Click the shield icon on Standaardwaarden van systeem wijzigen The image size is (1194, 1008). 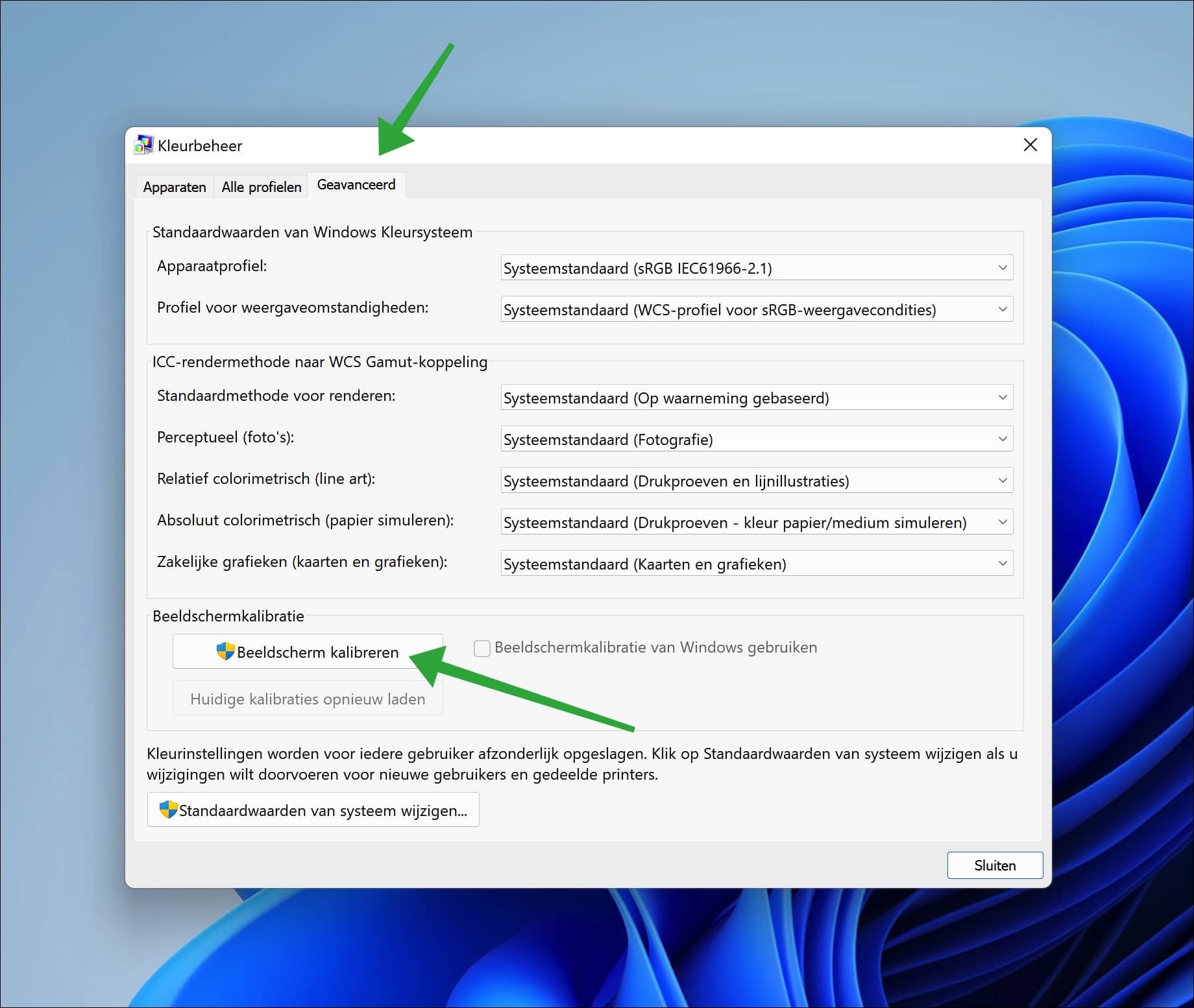pos(168,810)
